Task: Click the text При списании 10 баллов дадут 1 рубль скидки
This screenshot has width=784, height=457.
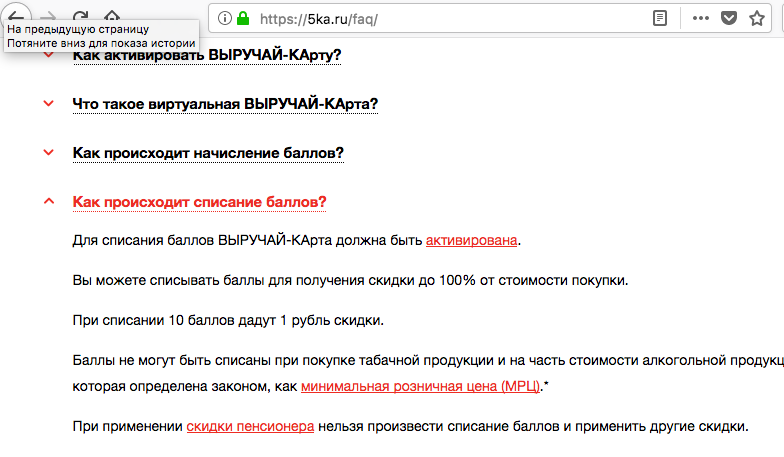Action: pyautogui.click(x=228, y=320)
